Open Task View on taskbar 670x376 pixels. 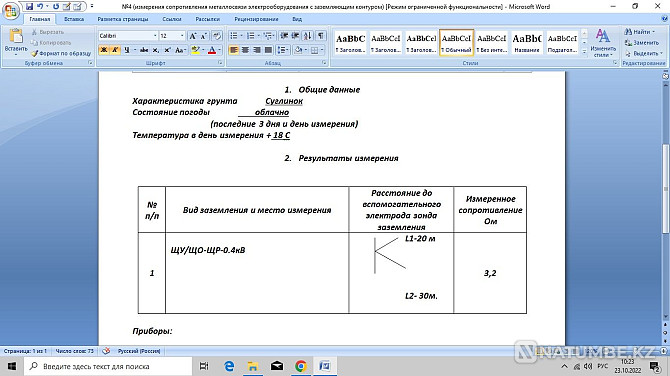pyautogui.click(x=204, y=366)
